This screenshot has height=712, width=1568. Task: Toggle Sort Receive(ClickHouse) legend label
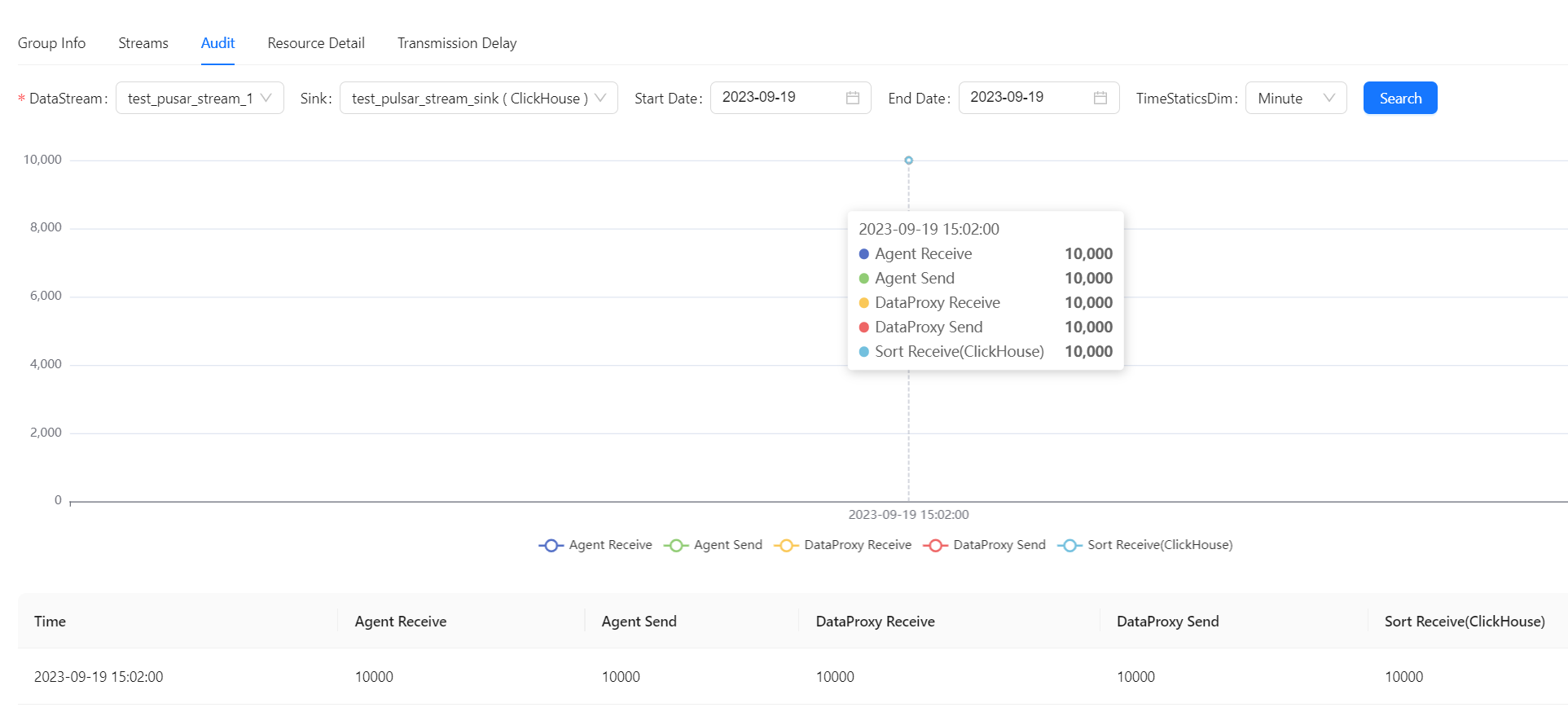pyautogui.click(x=1159, y=545)
